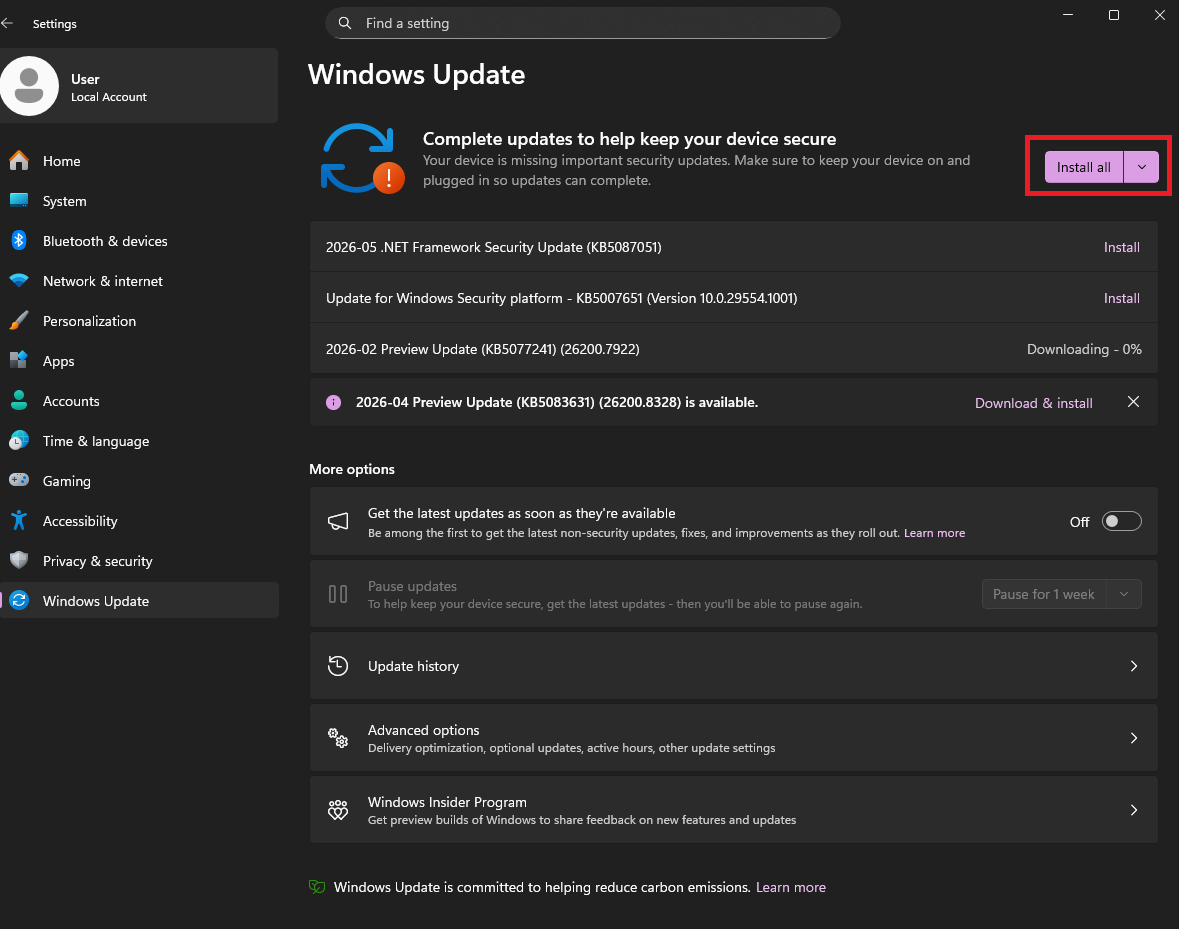Click the pause bars icon
This screenshot has width=1179, height=929.
coord(338,595)
